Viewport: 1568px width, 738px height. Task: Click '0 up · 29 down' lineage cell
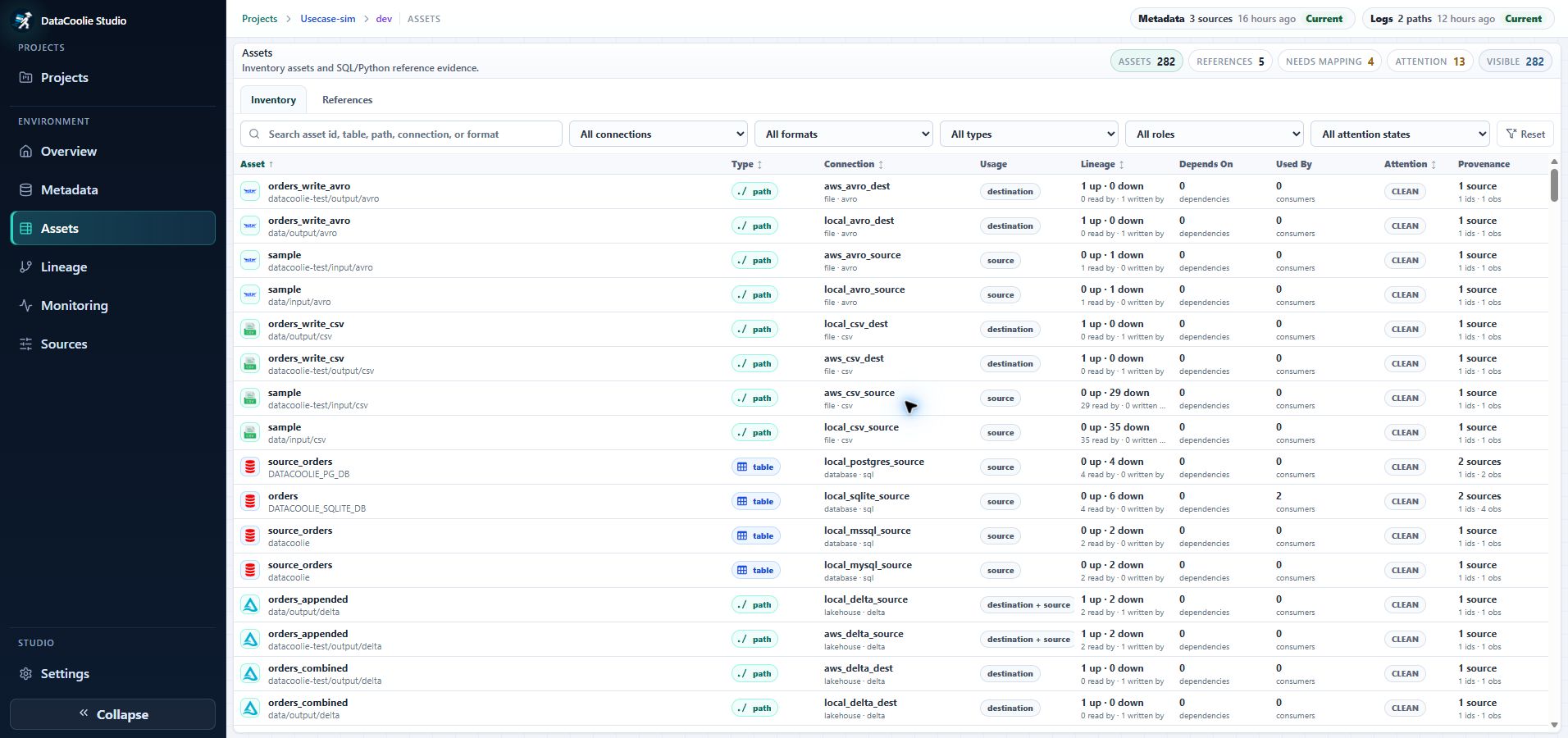(x=1115, y=393)
